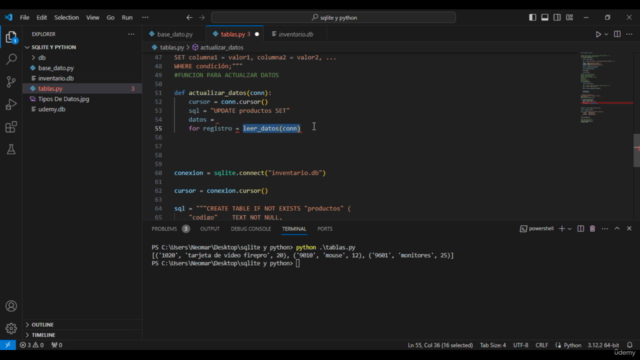The height and width of the screenshot is (360, 640).
Task: Open the Accounts icon
Action: [11, 306]
